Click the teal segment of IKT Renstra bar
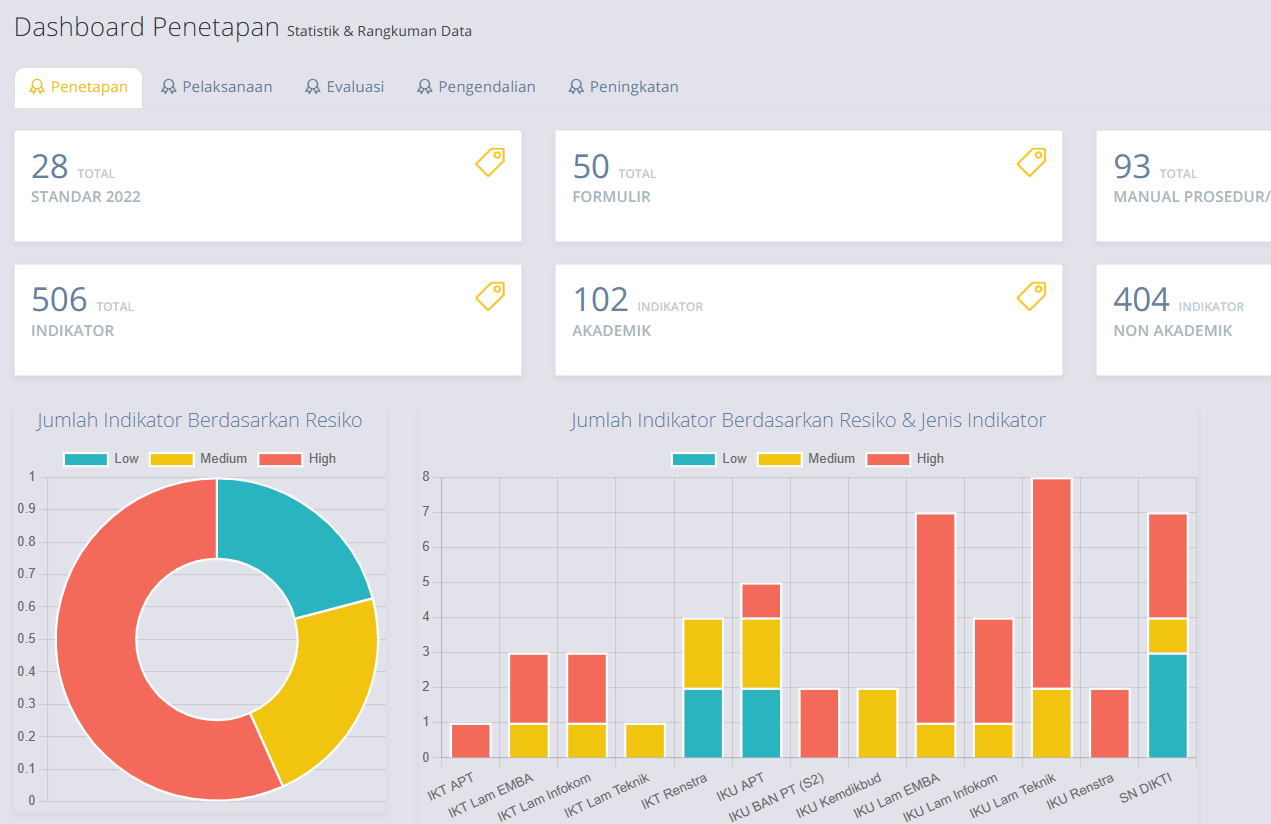The image size is (1271, 824). point(703,723)
